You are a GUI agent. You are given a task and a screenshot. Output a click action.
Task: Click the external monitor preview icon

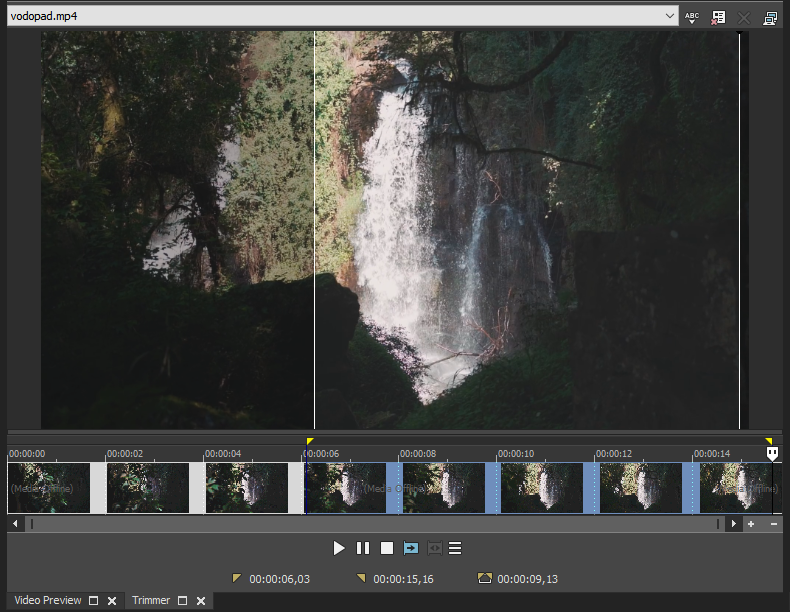point(770,17)
